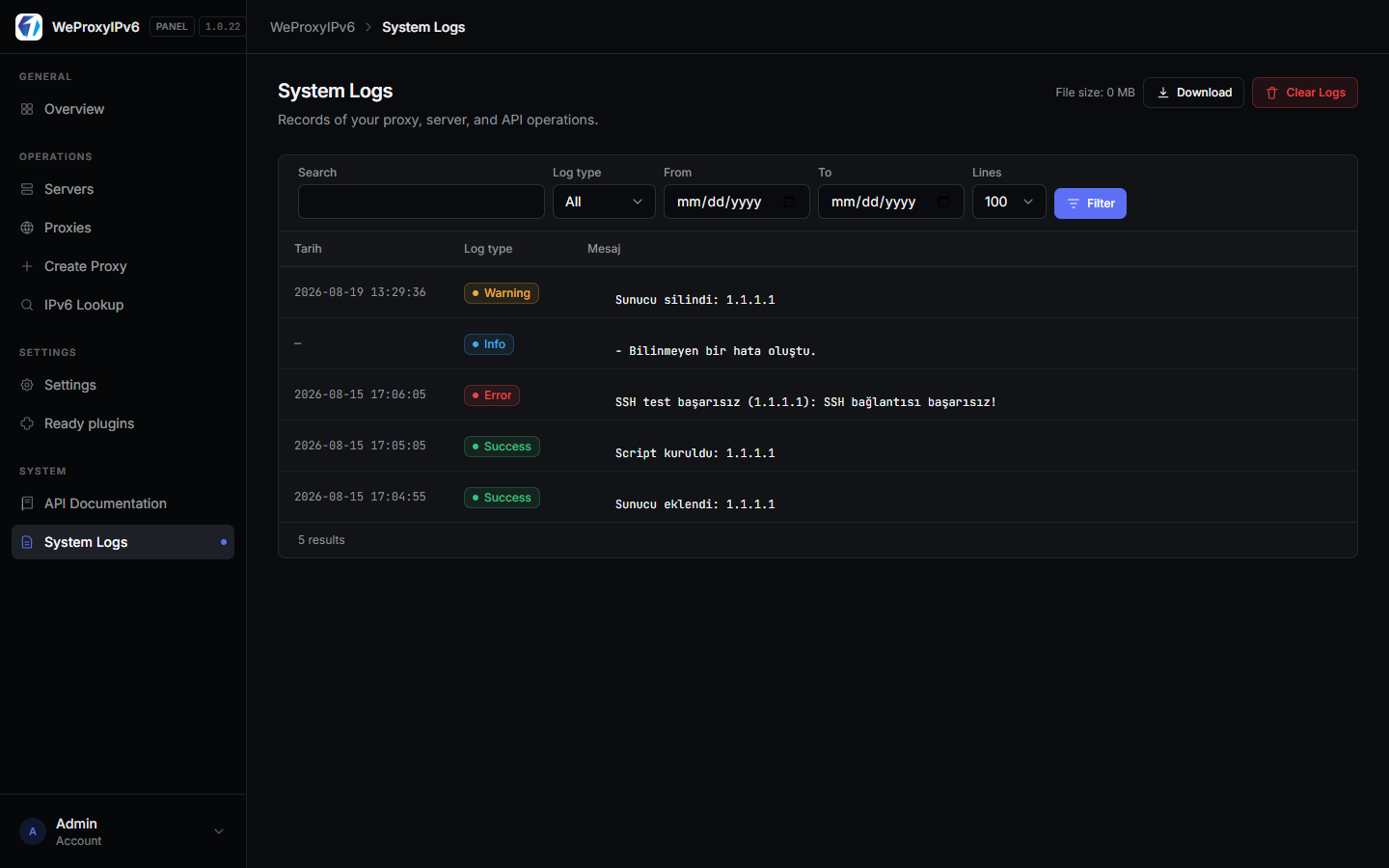Apply the Filter button

(1090, 203)
